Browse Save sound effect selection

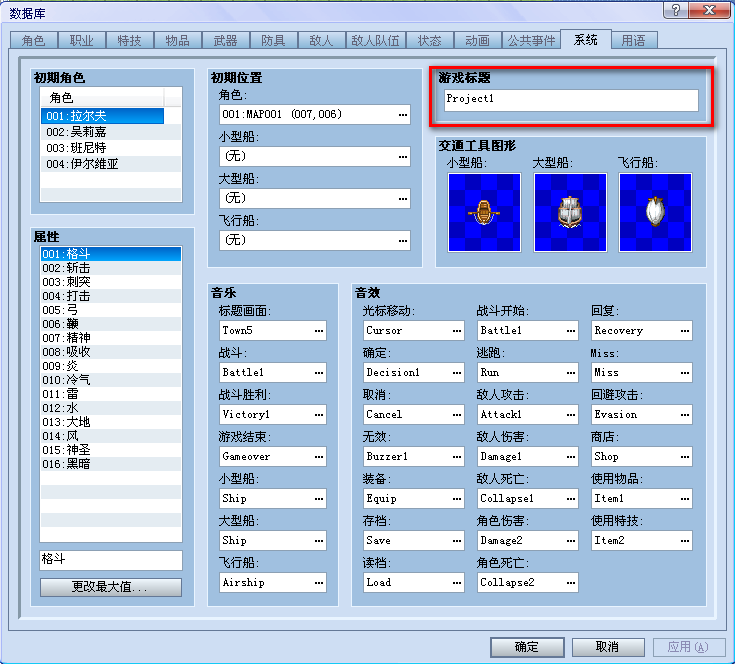(x=457, y=540)
